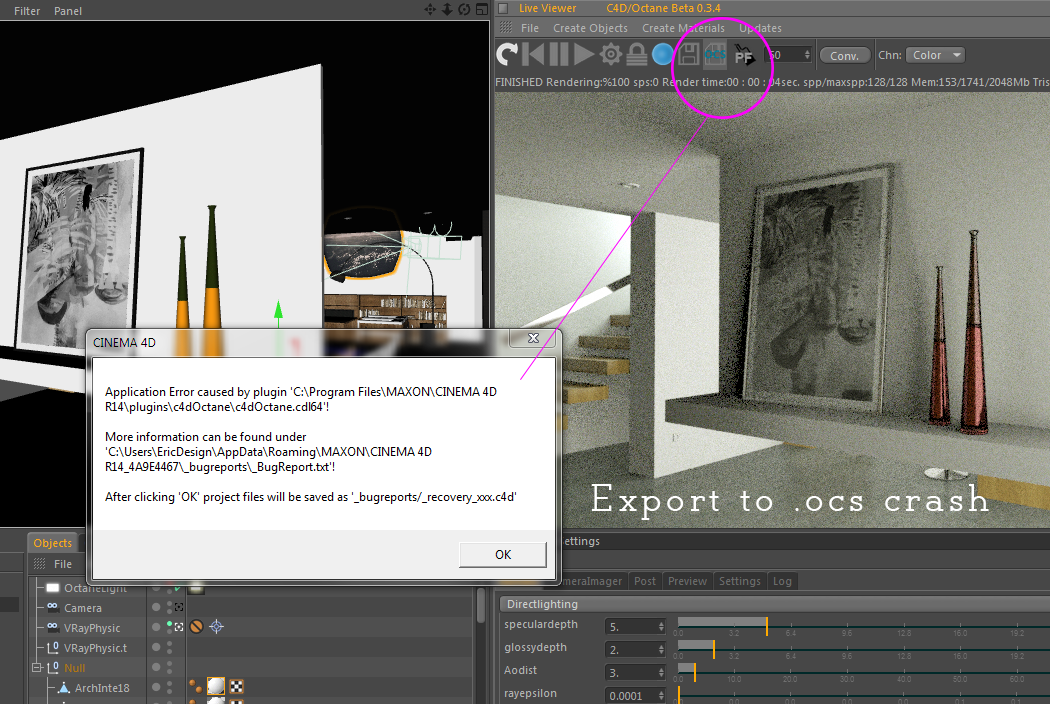
Task: Open the Objects manager File menu
Action: pos(63,564)
